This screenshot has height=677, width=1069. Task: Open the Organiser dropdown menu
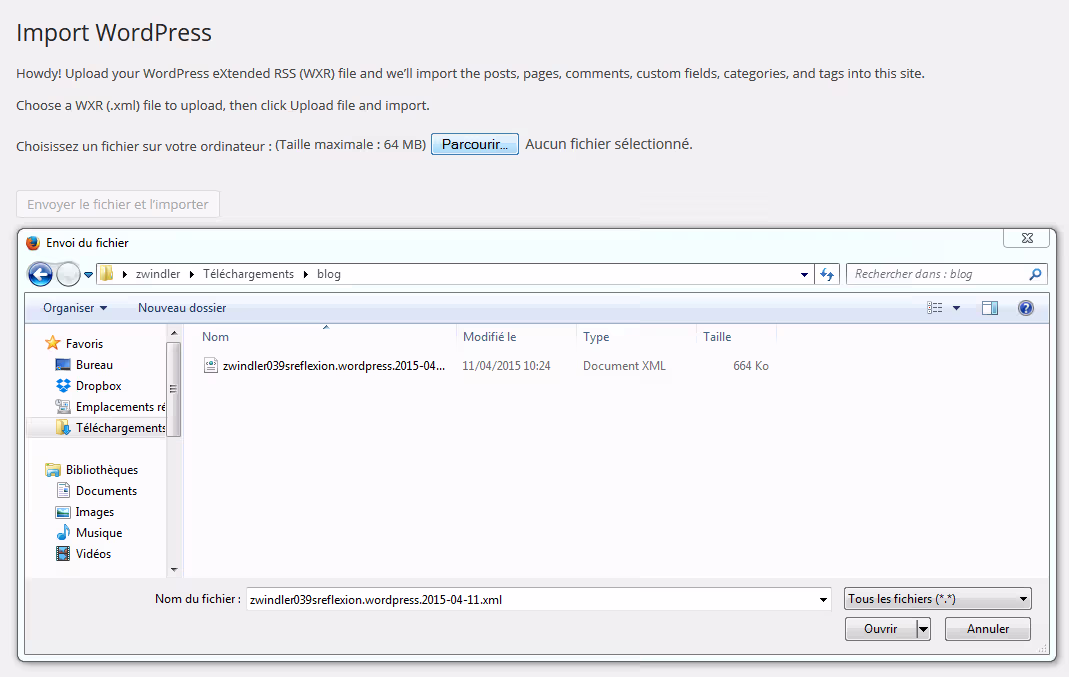tap(75, 308)
